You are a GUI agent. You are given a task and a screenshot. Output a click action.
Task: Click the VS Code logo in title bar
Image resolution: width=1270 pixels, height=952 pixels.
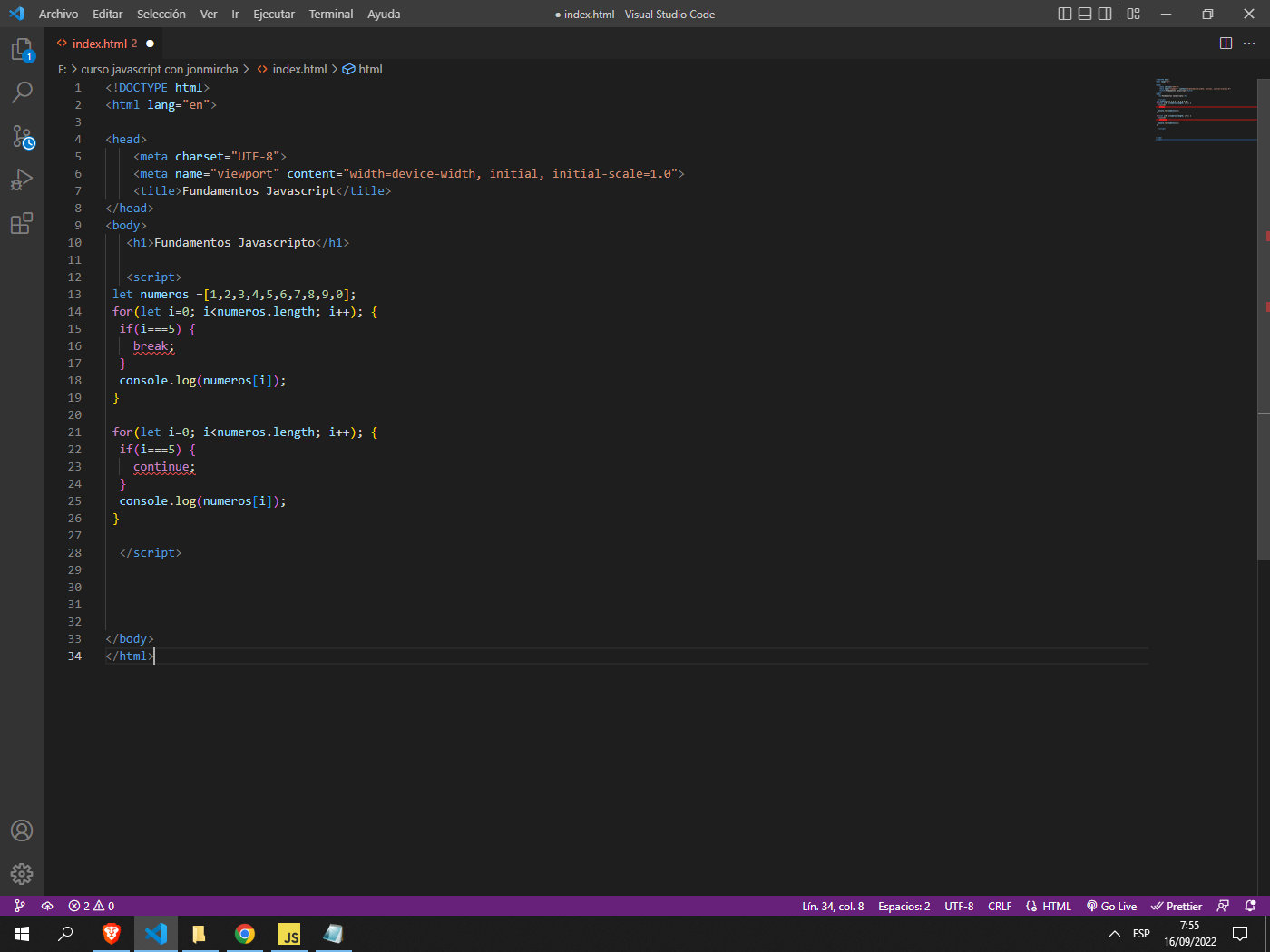click(x=16, y=14)
